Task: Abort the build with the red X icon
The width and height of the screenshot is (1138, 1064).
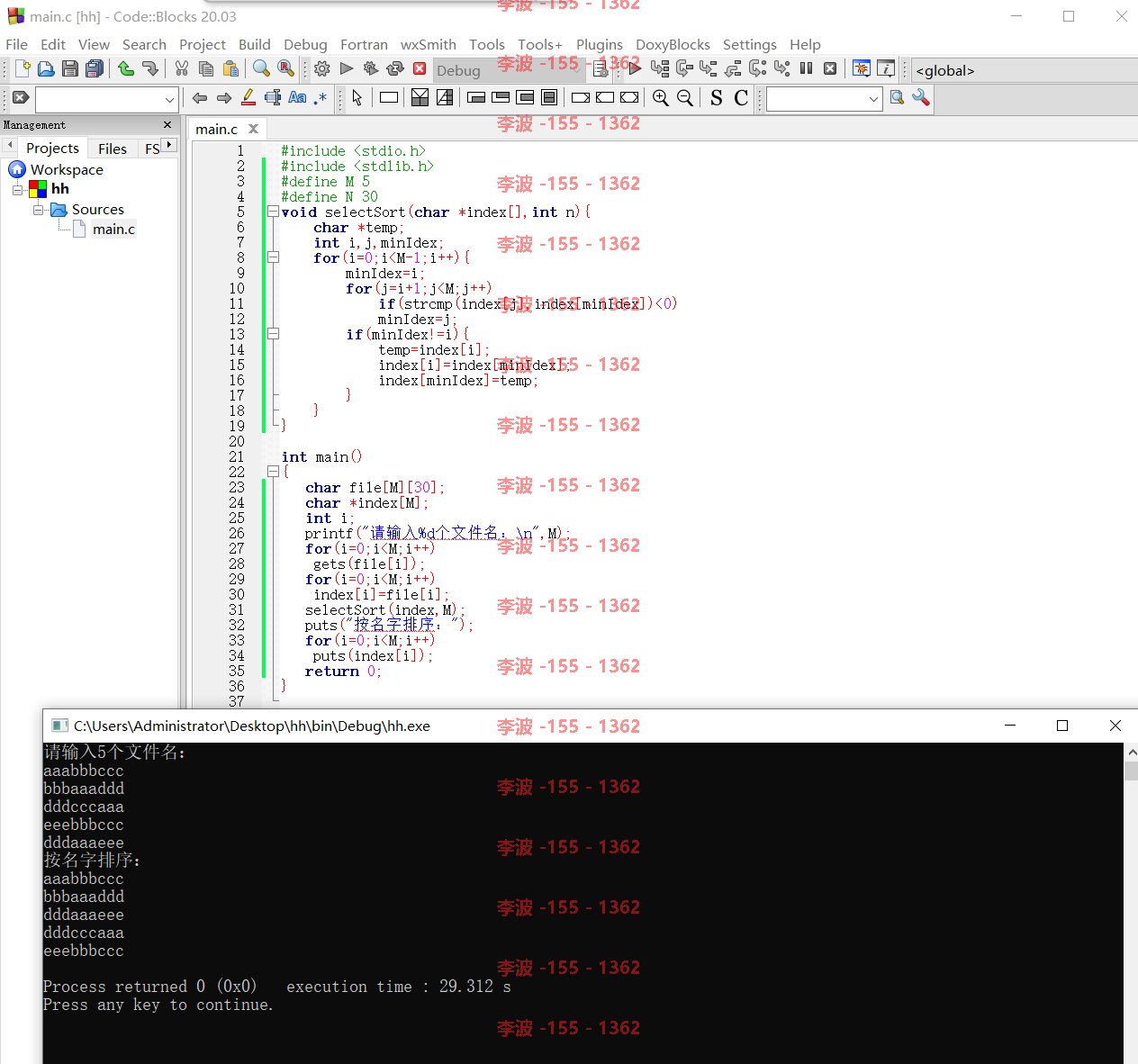Action: tap(420, 68)
